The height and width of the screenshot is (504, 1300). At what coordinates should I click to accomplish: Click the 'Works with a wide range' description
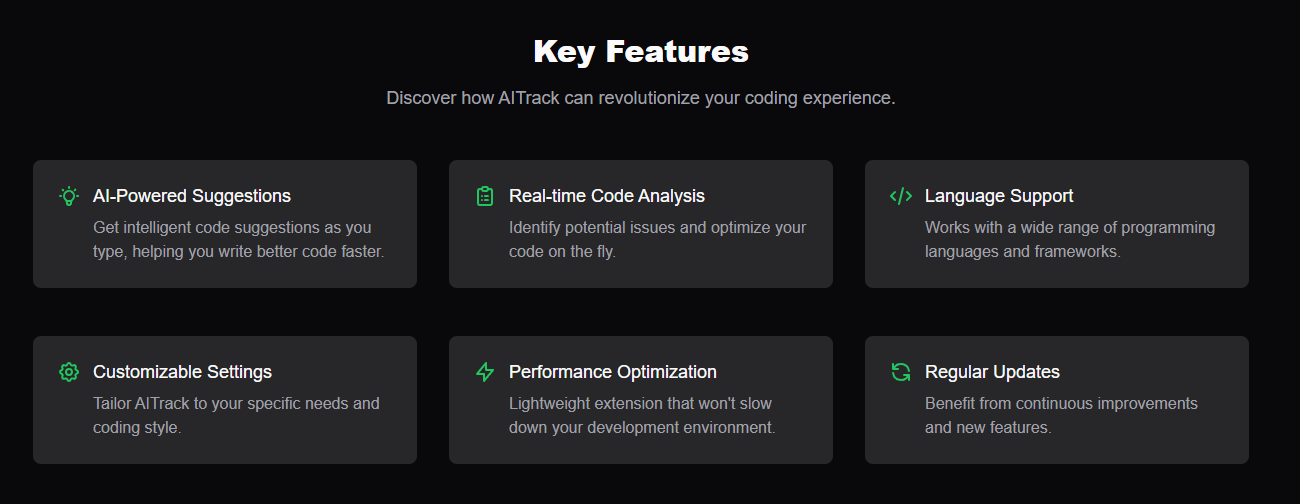click(1070, 240)
